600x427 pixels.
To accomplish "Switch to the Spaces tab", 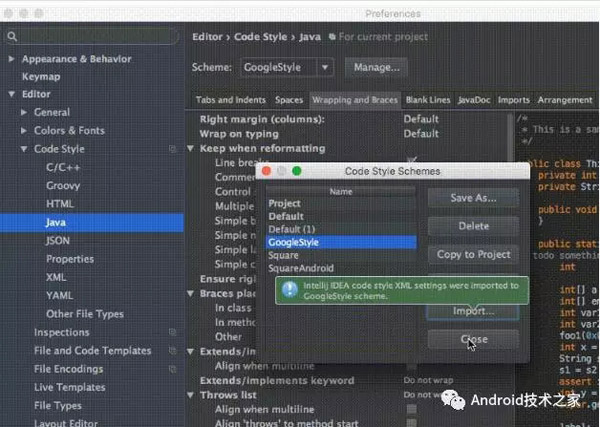I will coord(289,100).
